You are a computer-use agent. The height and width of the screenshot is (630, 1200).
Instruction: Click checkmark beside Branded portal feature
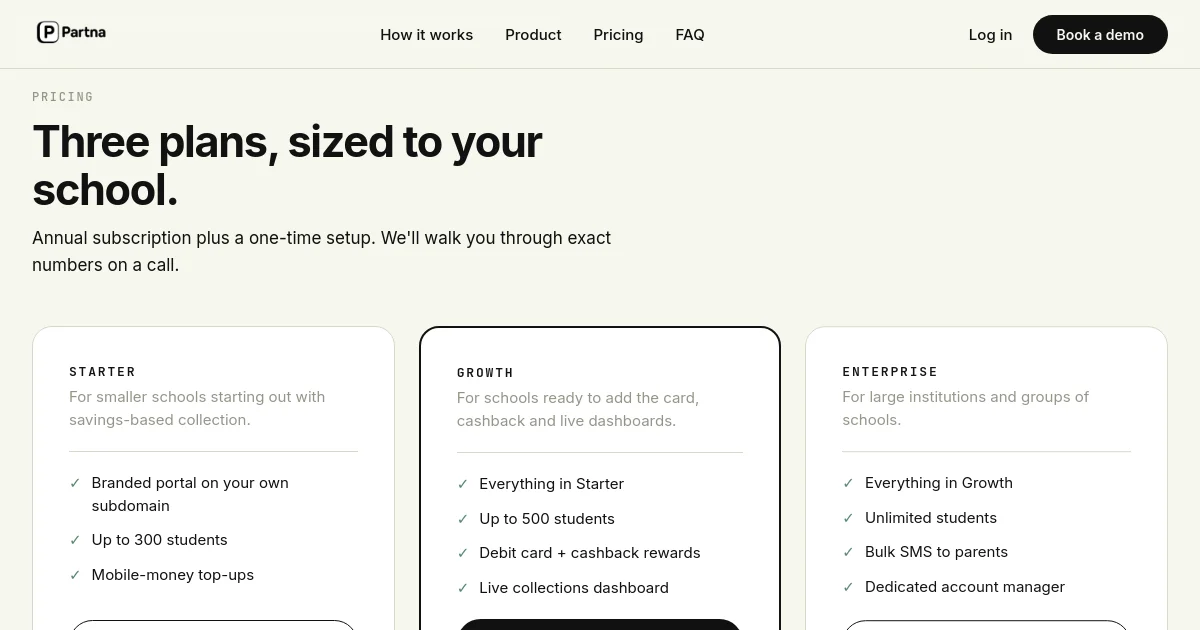[x=75, y=483]
